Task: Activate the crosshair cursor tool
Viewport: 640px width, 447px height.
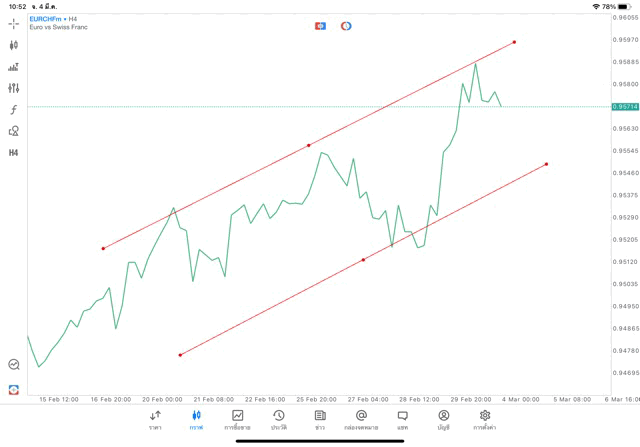Action: click(x=14, y=23)
